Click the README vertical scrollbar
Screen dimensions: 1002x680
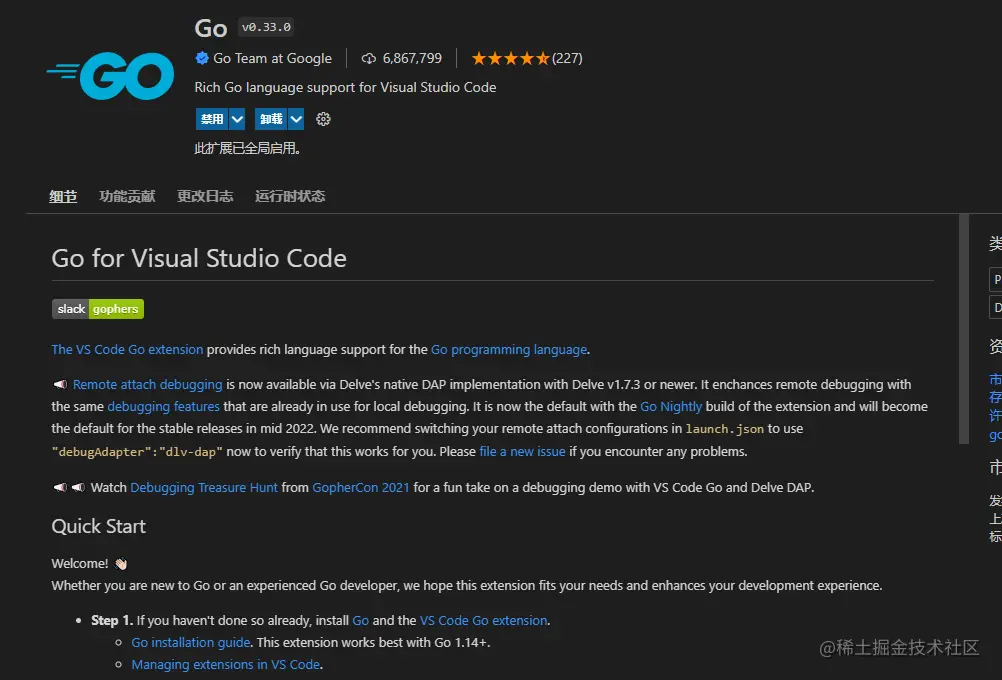tap(964, 330)
